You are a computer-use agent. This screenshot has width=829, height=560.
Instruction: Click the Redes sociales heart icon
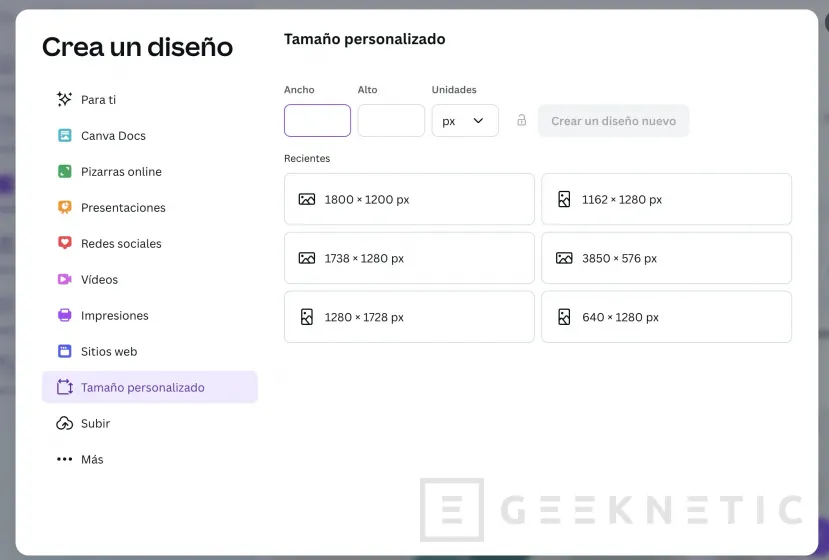click(65, 243)
